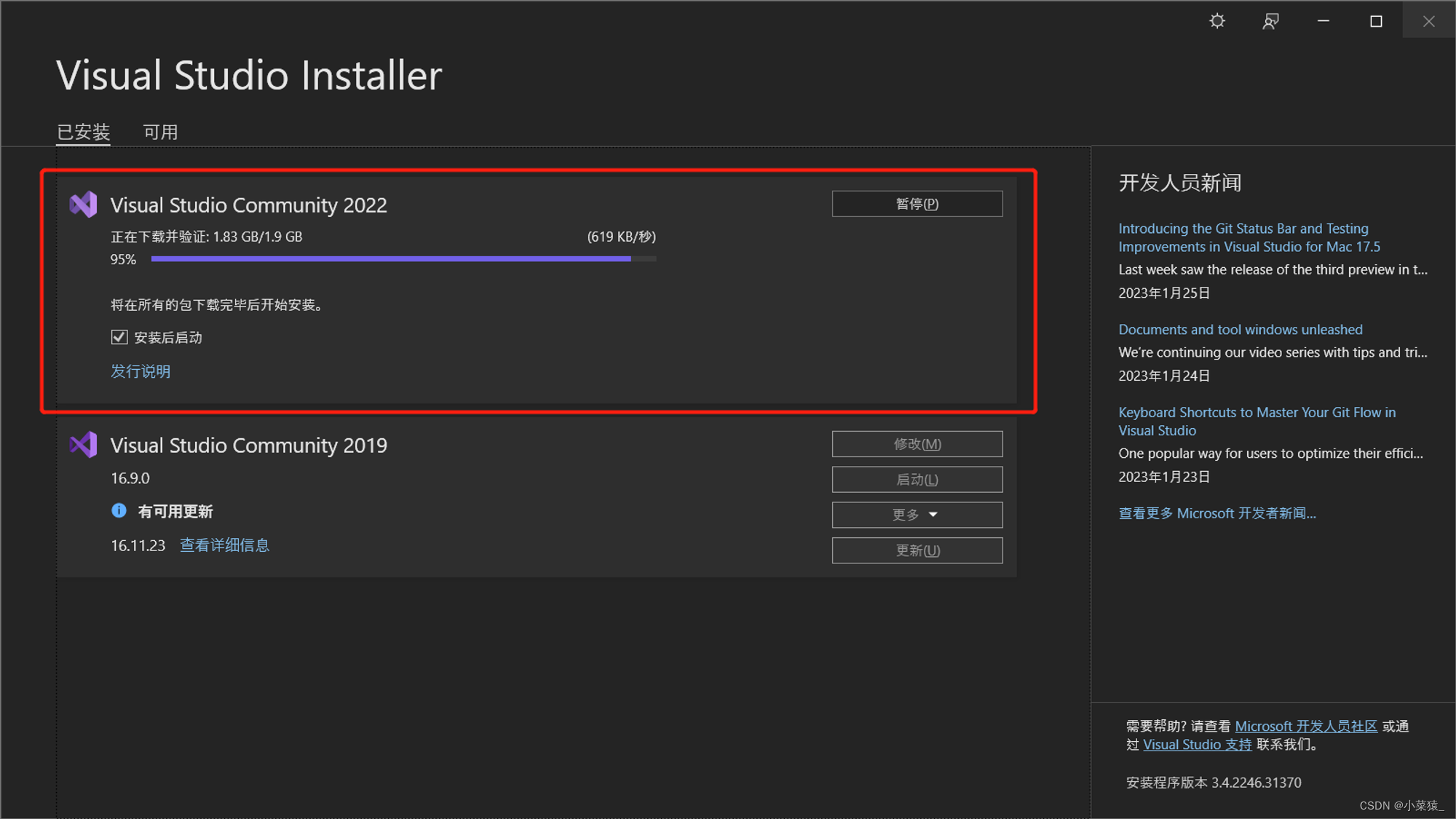Screen dimensions: 1456x819
Task: Switch to the 可用 tab
Action: point(160,132)
